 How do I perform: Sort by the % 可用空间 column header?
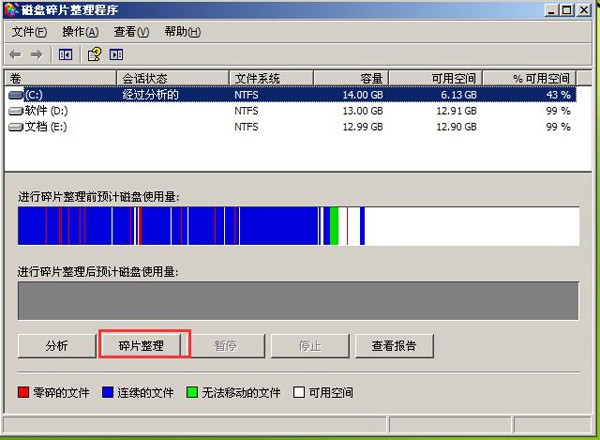(530, 78)
